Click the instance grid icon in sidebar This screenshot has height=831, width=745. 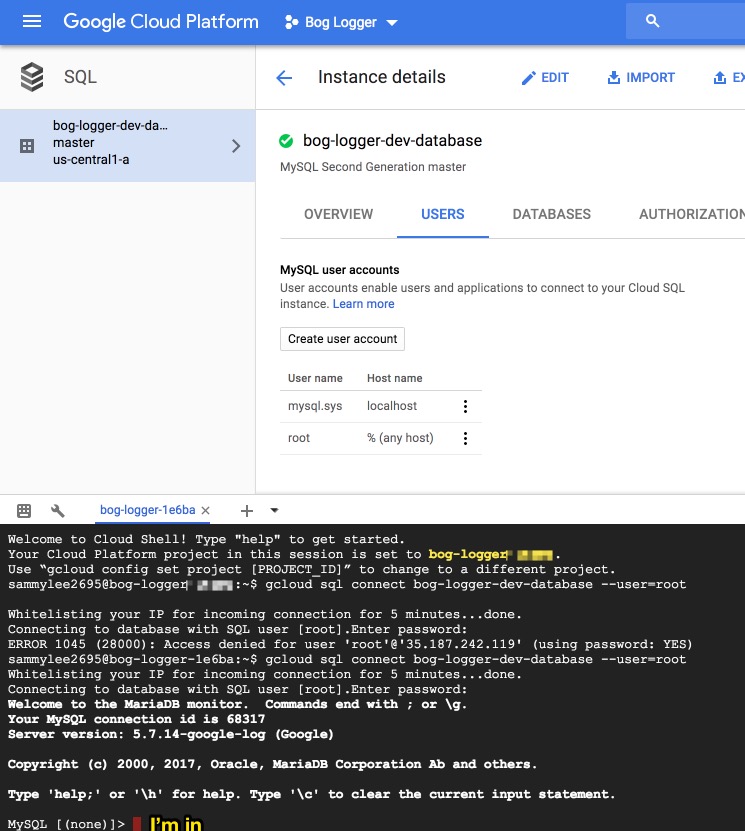coord(27,146)
